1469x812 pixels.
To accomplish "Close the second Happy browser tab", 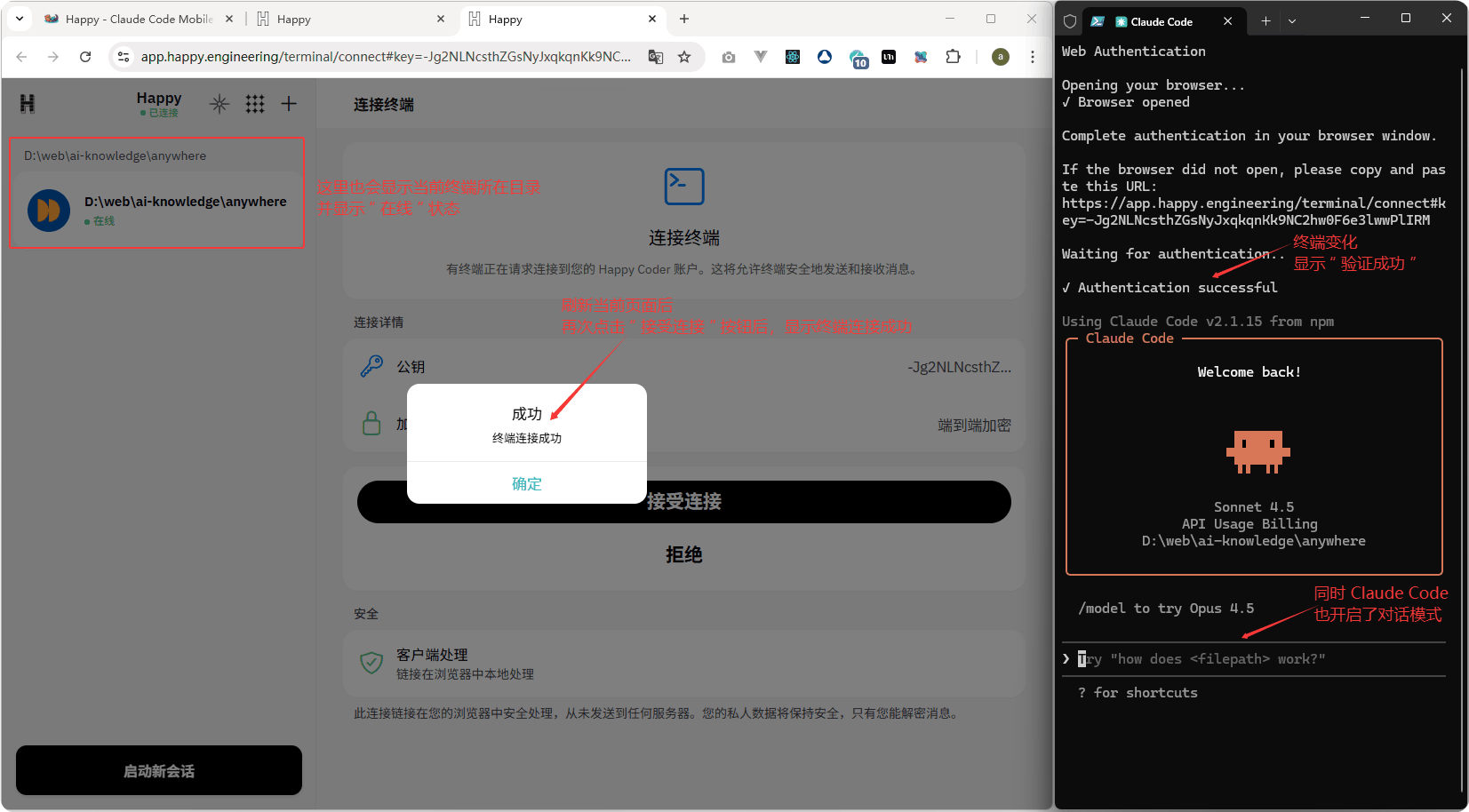I will pyautogui.click(x=441, y=19).
